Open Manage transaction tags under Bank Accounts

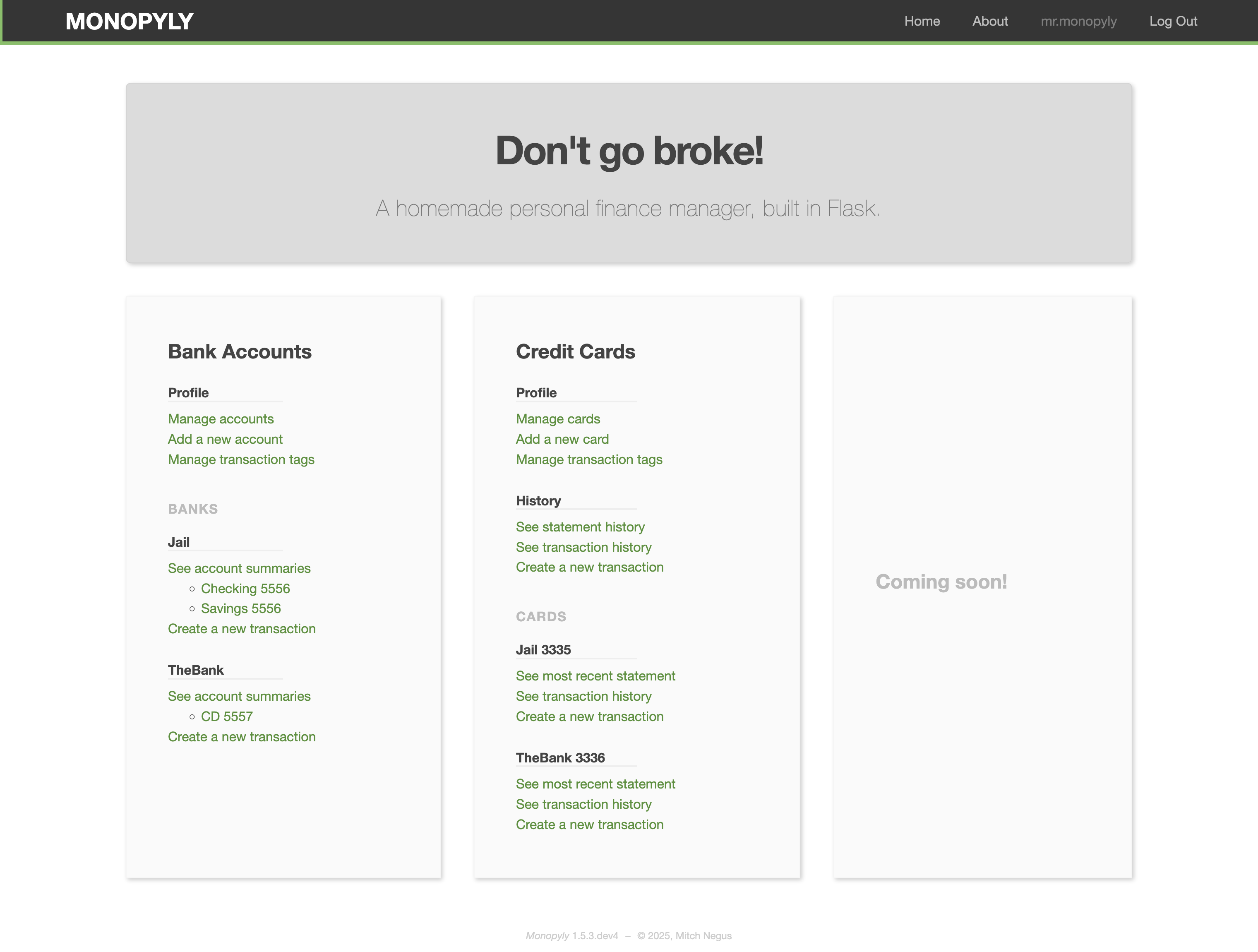pyautogui.click(x=240, y=459)
